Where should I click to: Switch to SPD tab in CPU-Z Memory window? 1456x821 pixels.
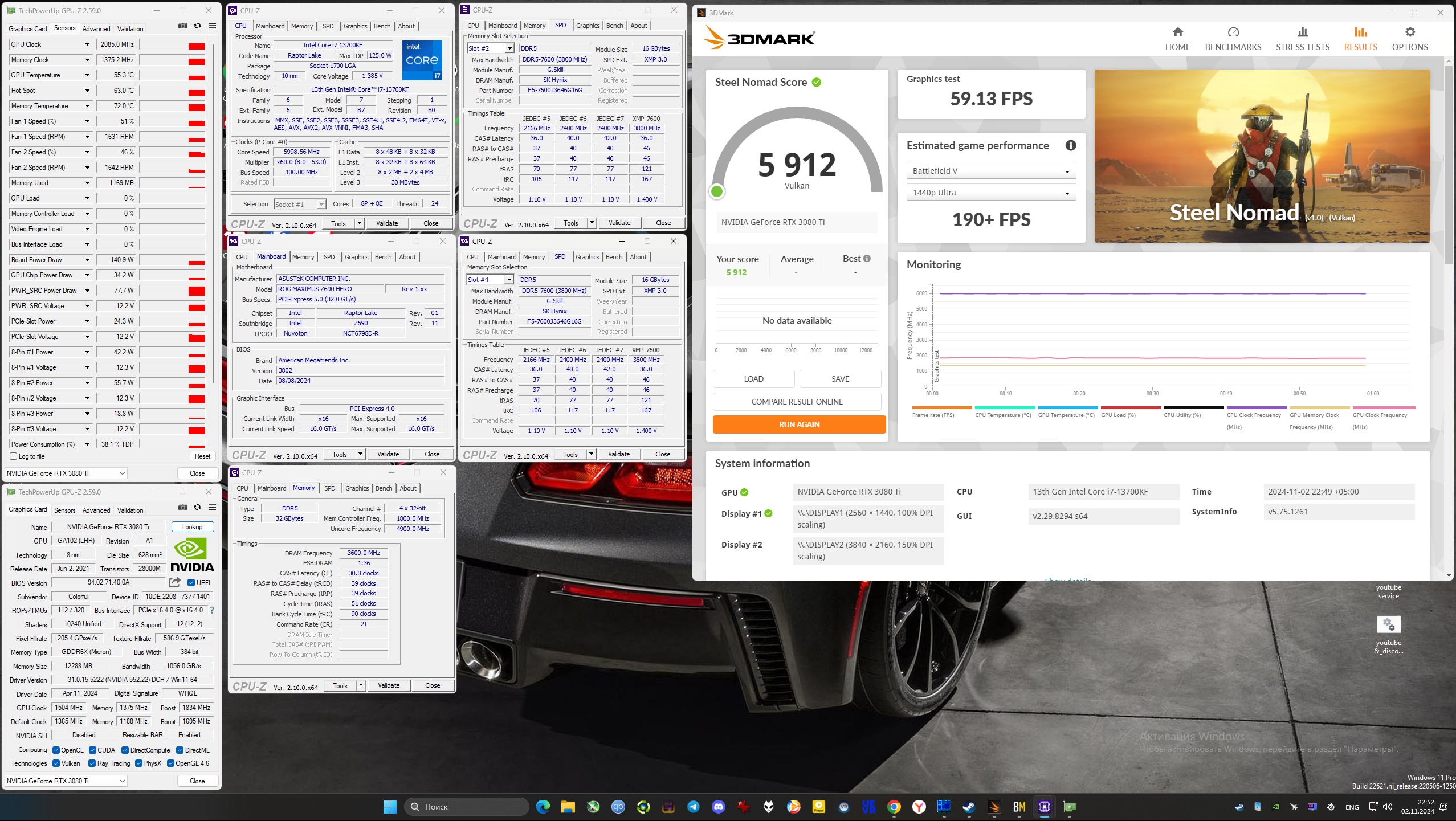coord(329,488)
